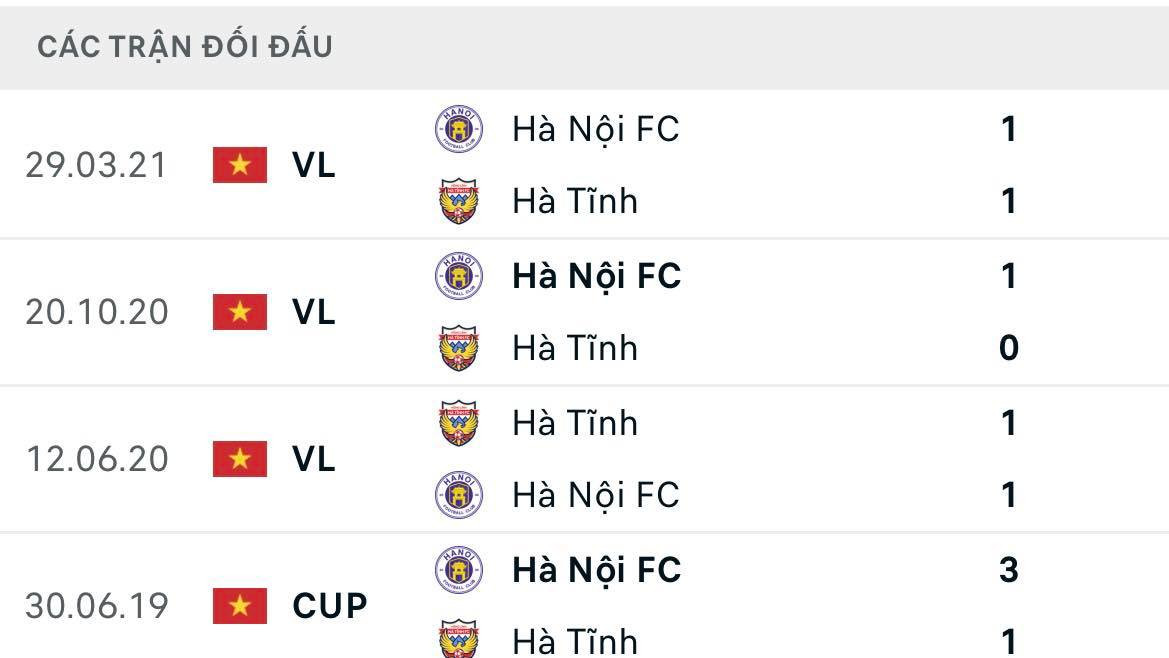The width and height of the screenshot is (1169, 658).
Task: Open the CUP competition label
Action: pos(330,606)
